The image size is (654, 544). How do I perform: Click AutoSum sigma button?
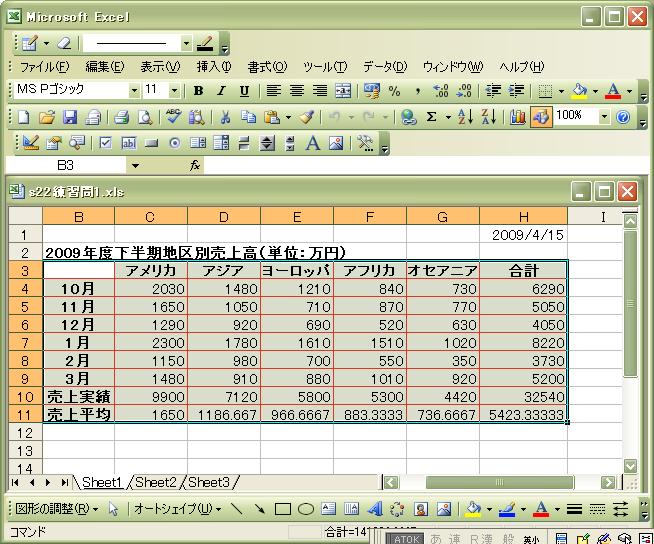431,117
